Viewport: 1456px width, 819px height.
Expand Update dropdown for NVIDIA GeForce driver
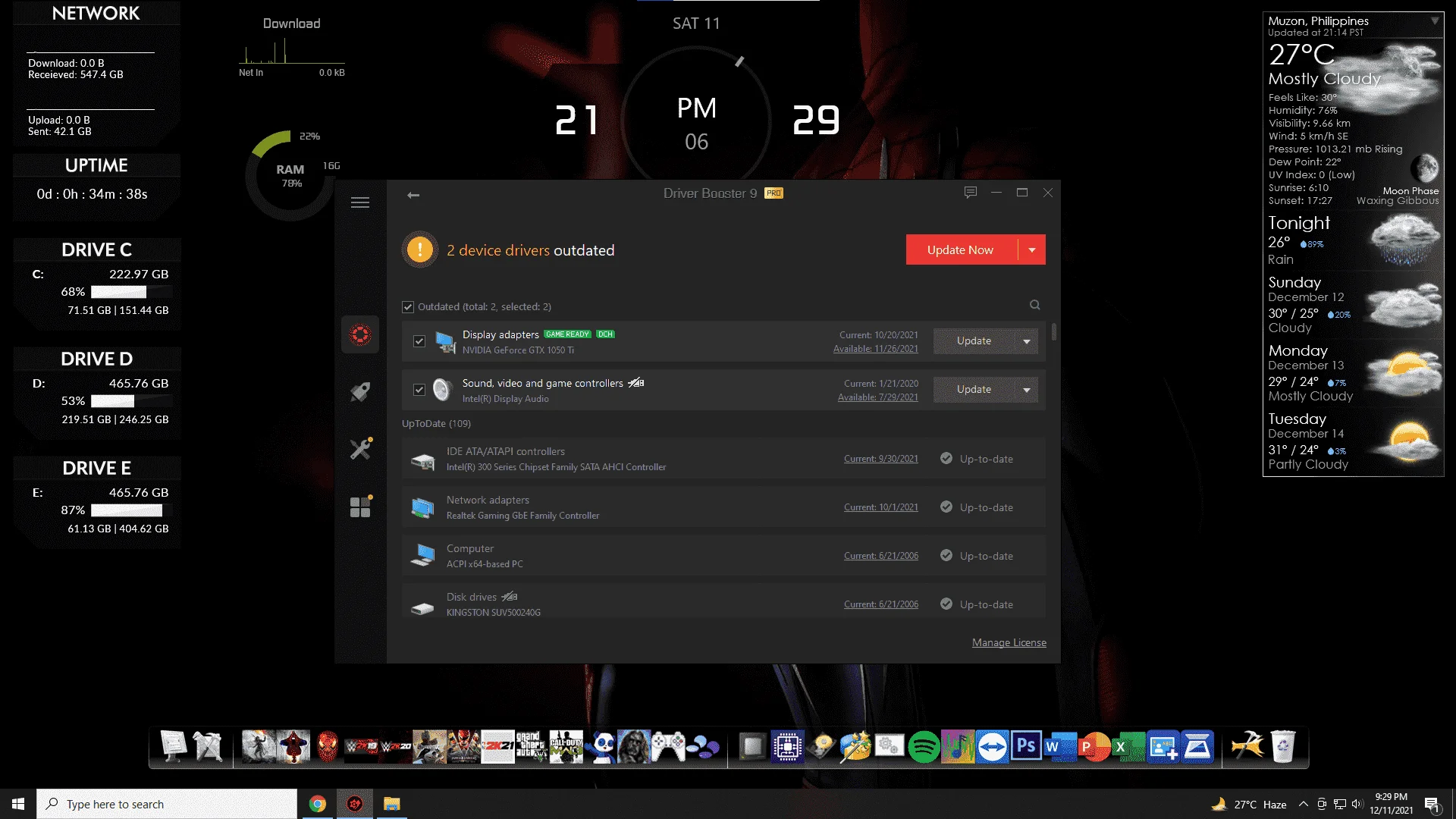click(x=1027, y=341)
